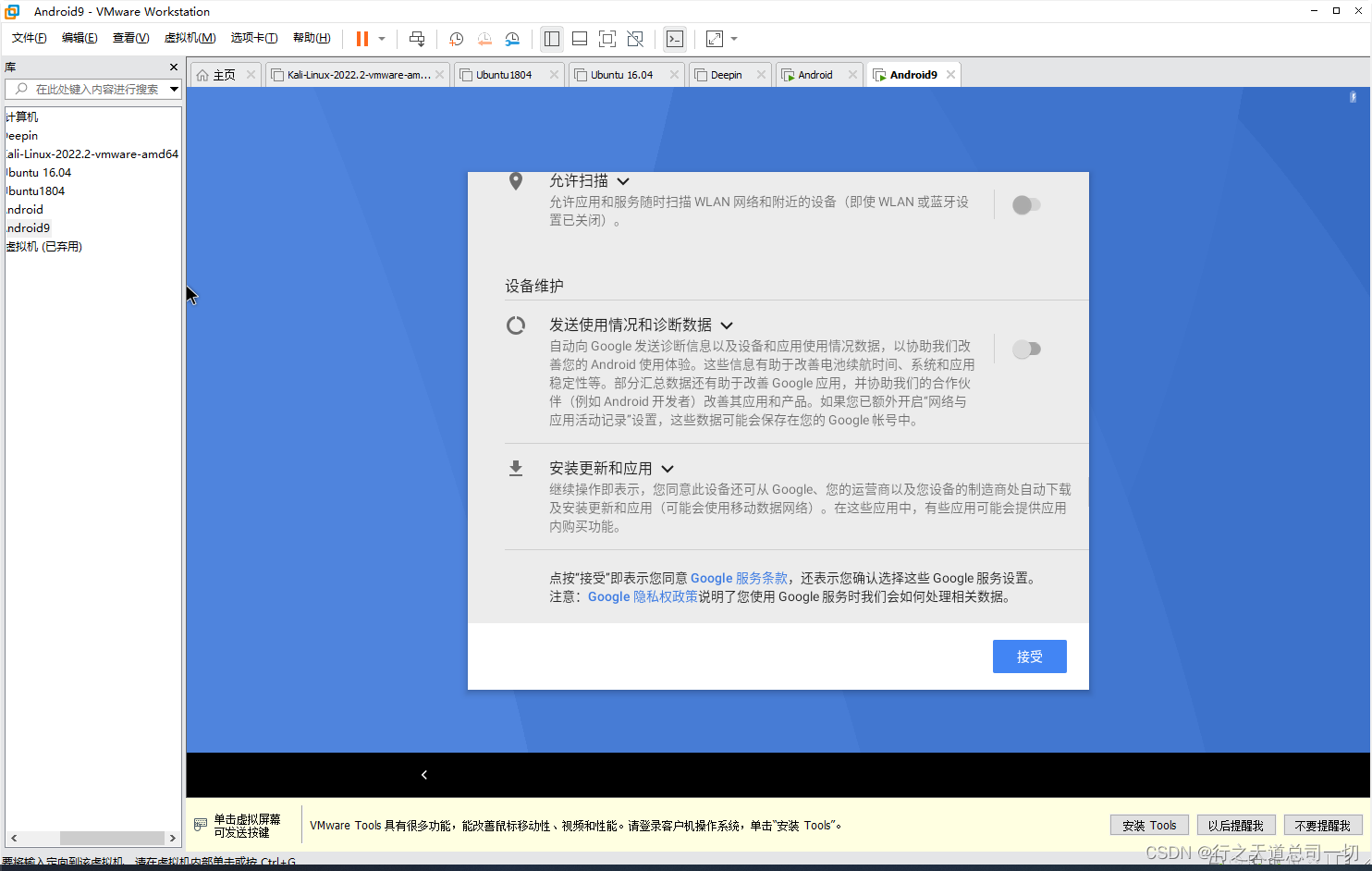
Task: Click the home icon on the 主页 tab
Action: [202, 75]
